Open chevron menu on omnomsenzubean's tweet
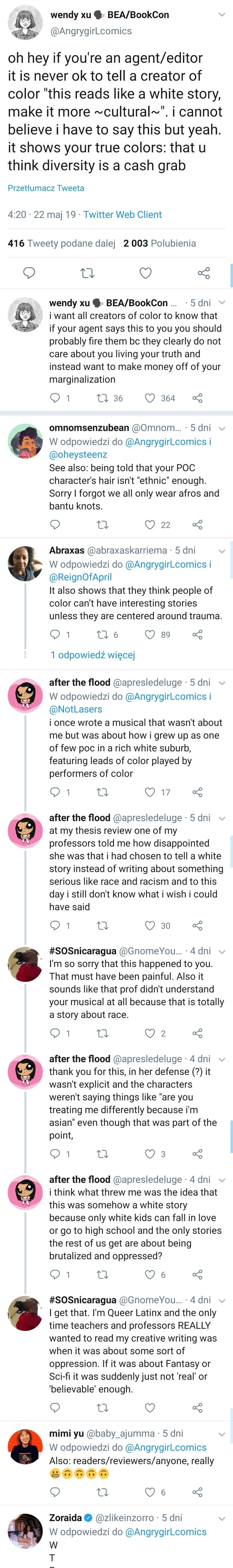The image size is (233, 1568). tap(221, 429)
